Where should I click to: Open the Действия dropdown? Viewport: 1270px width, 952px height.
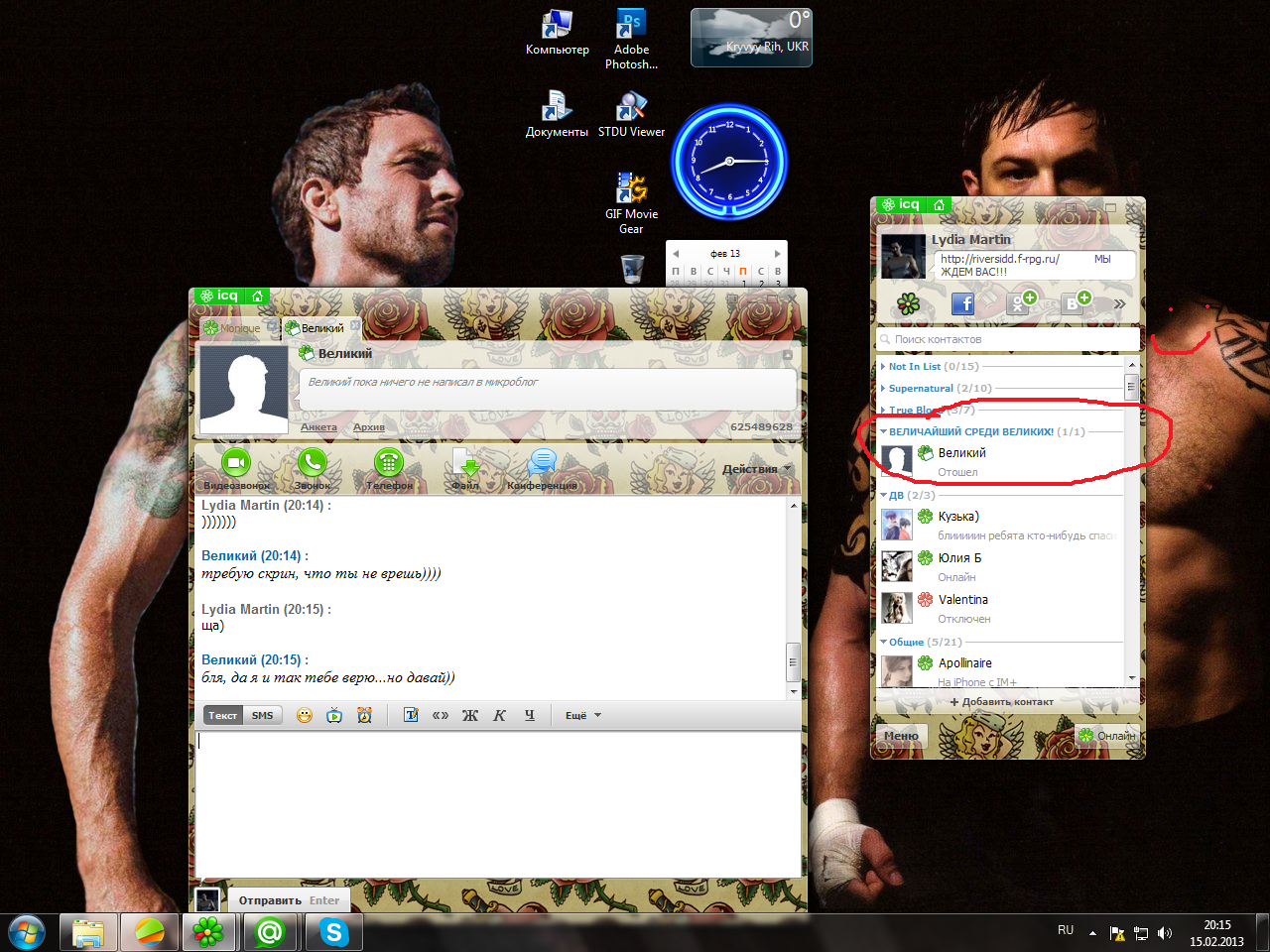[x=757, y=469]
